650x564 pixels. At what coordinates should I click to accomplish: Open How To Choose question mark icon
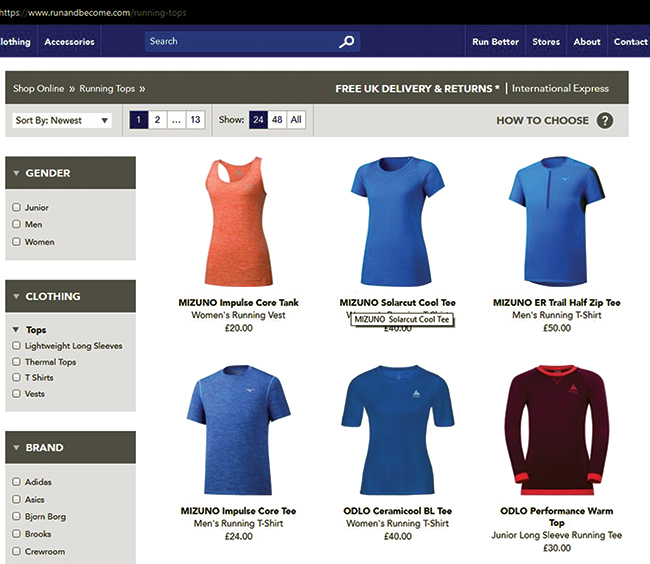[605, 121]
